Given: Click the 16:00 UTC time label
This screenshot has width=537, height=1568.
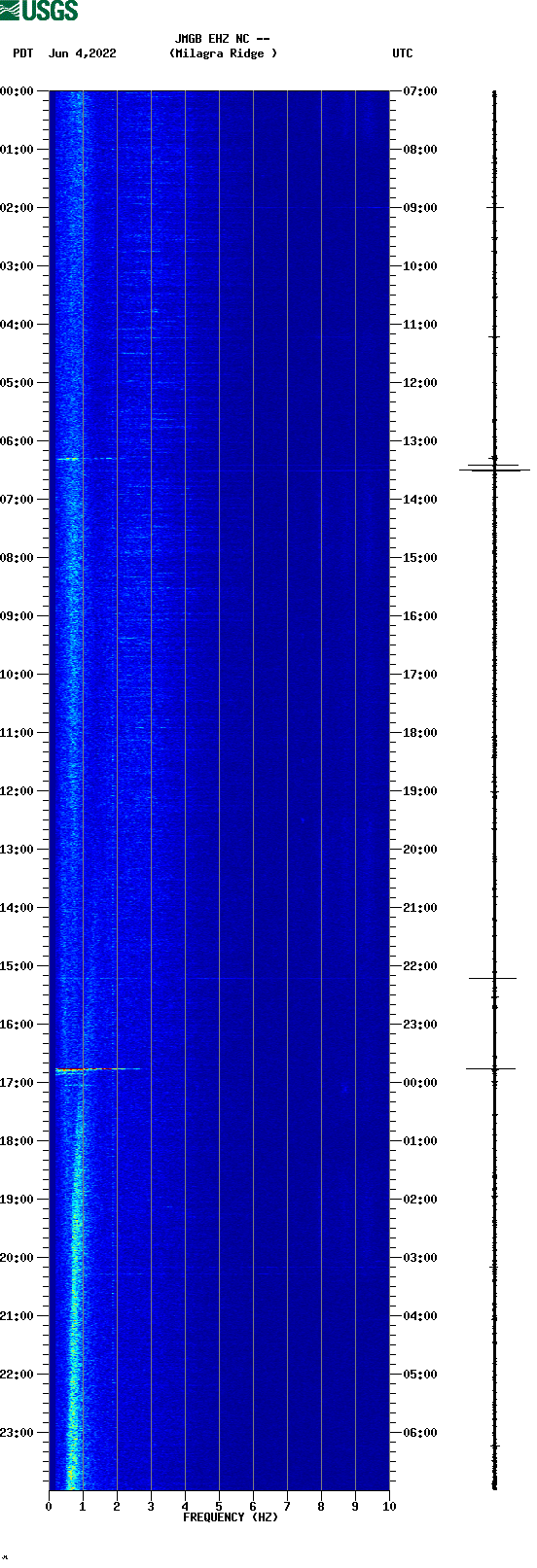Looking at the screenshot, I should 420,616.
